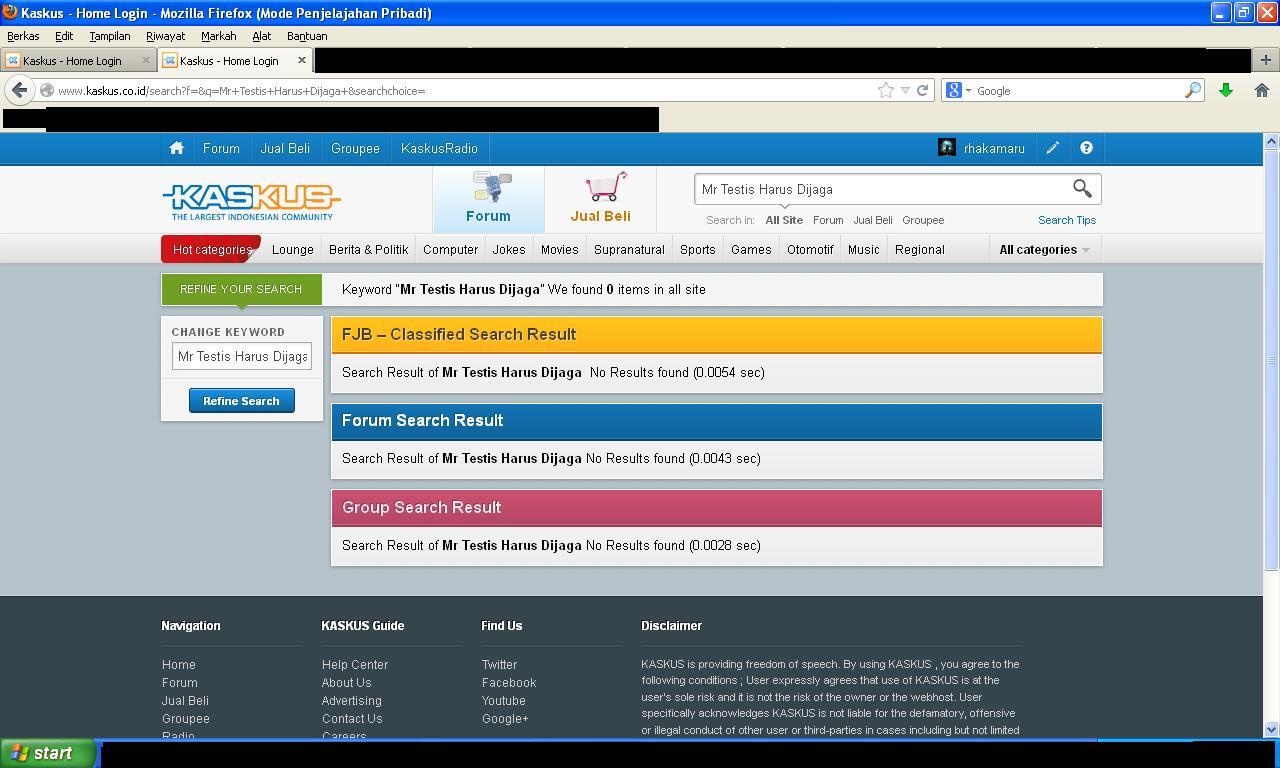Click the search magnifier in Google box

tap(1193, 90)
